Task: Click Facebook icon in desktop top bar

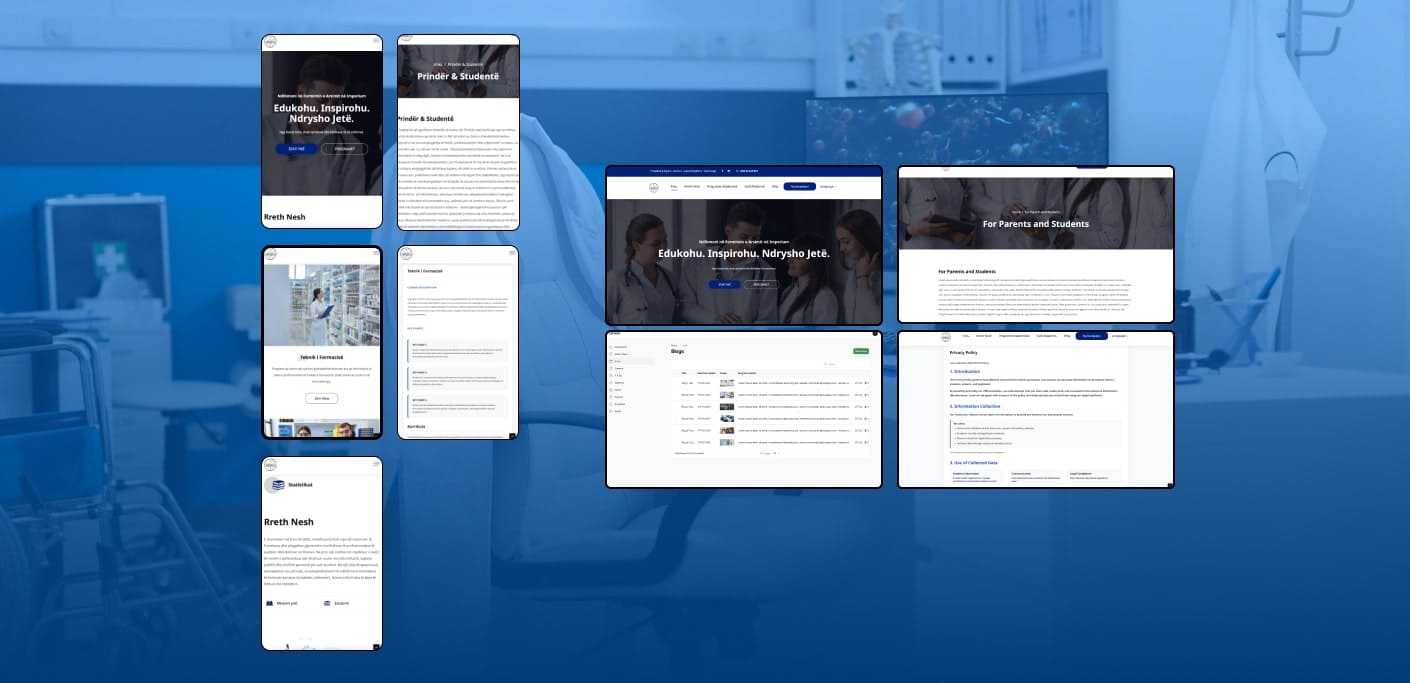Action: coord(722,171)
